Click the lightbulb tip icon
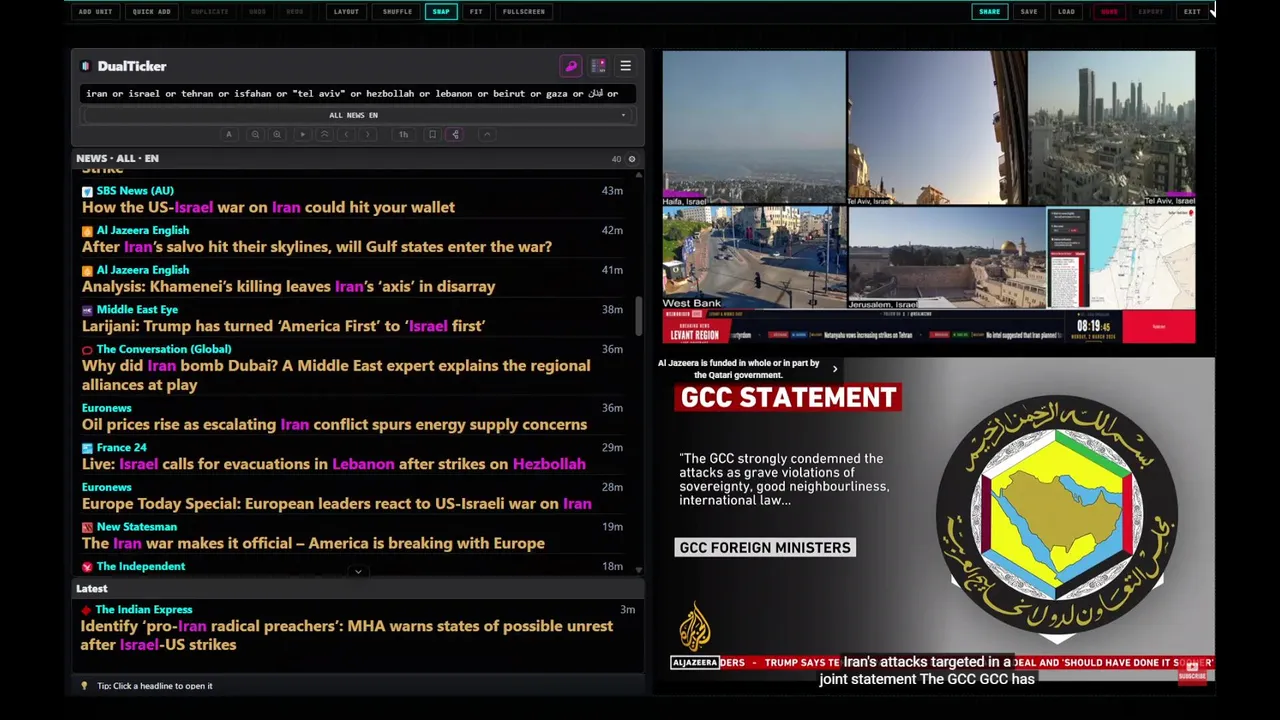1280x720 pixels. pos(84,686)
